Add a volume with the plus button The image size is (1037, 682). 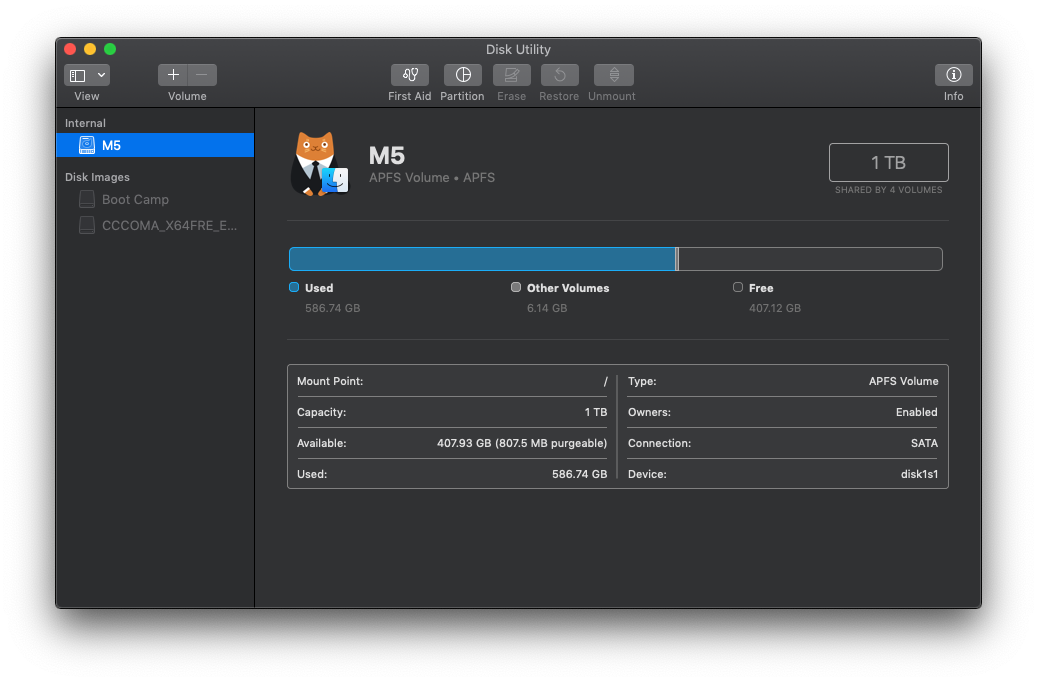173,75
